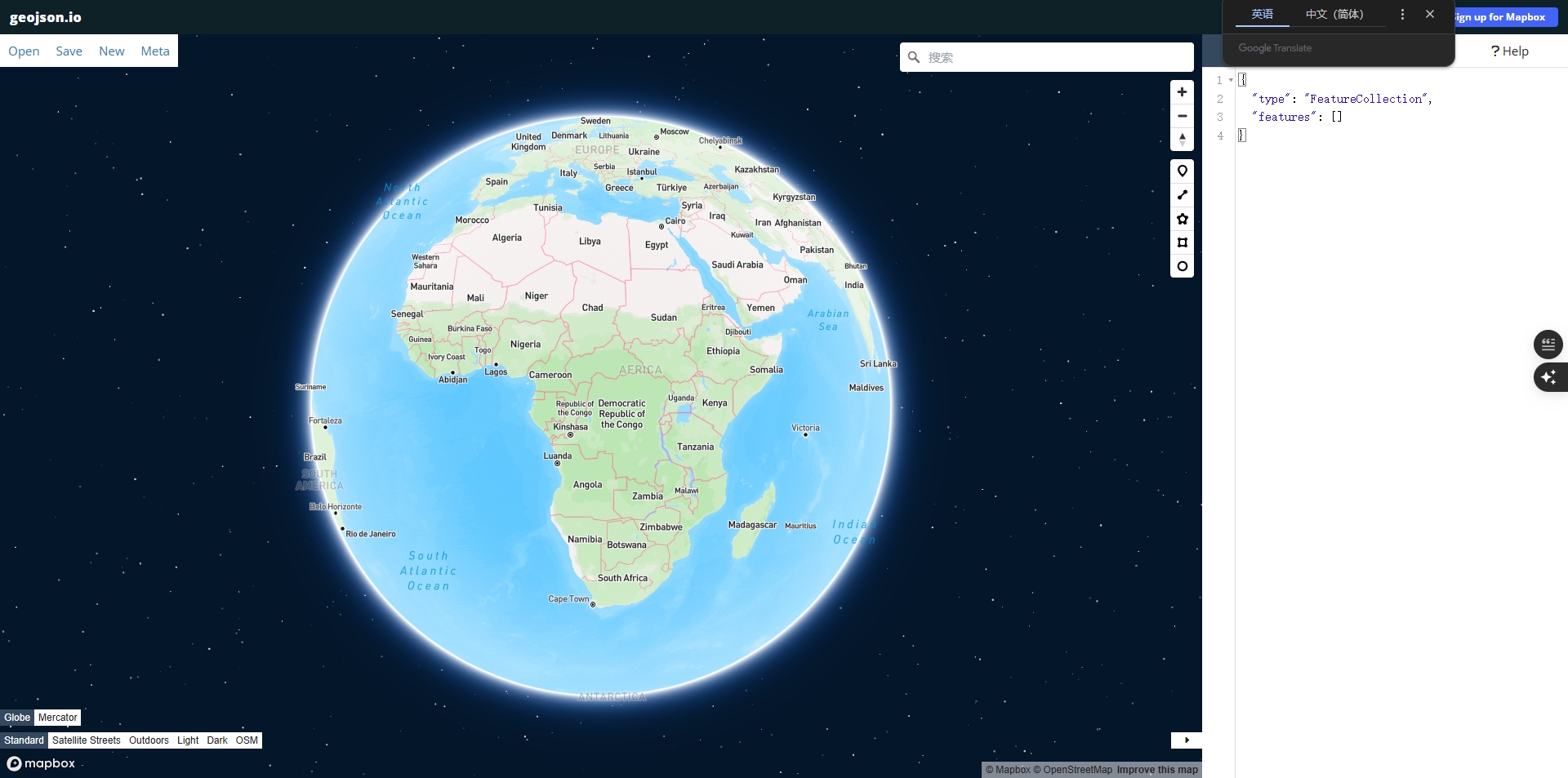Click the geojson.io title logo
The image size is (1568, 778).
tap(46, 17)
